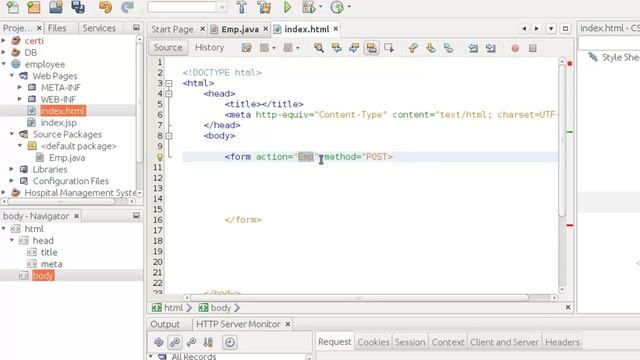Click the Last Edit icon in editor toolbar
This screenshot has height=360, width=640.
tap(247, 48)
